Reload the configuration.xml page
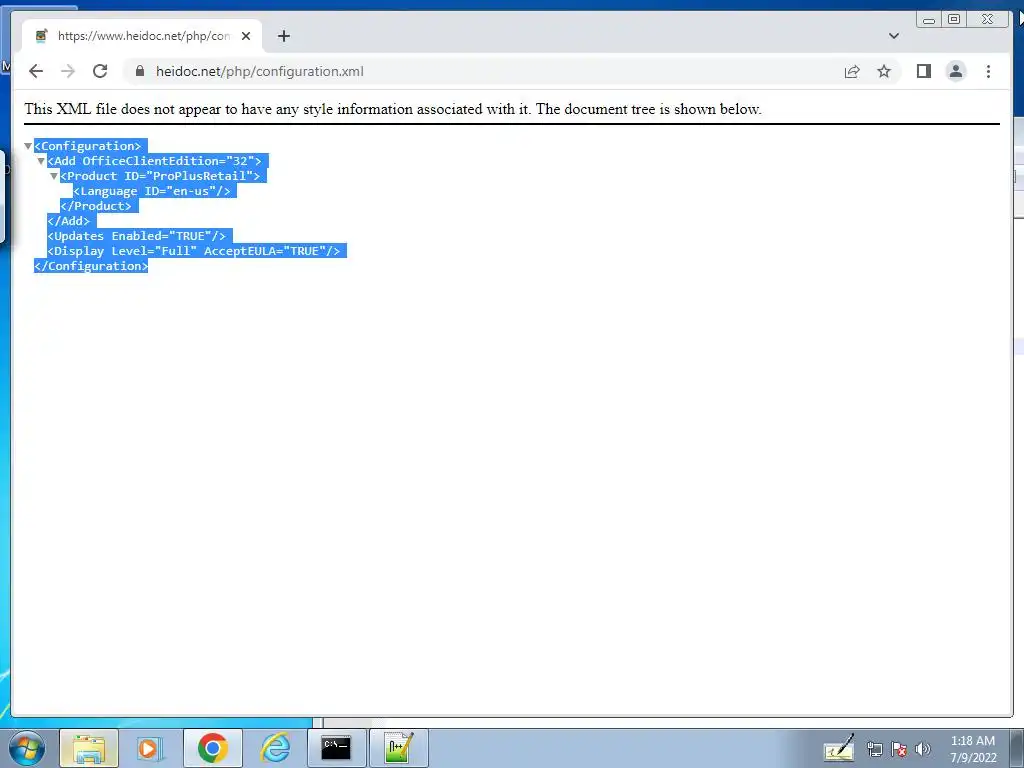 click(x=100, y=71)
